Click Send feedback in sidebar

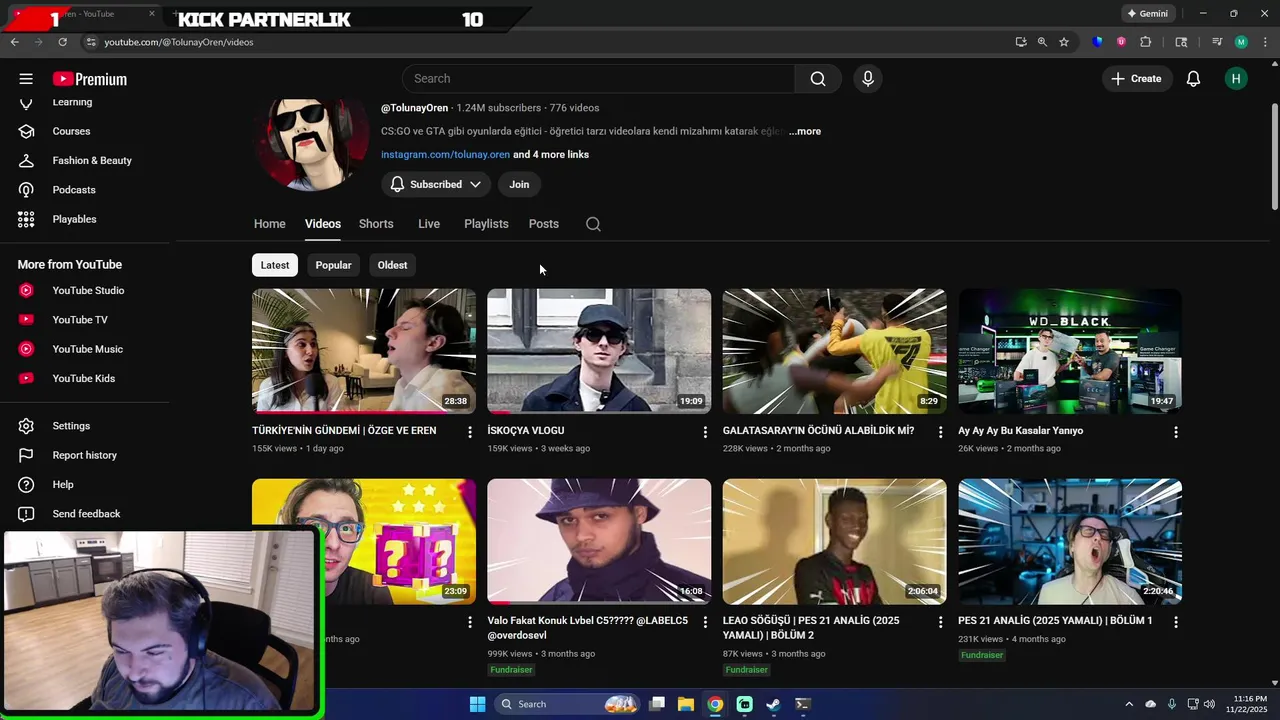(85, 514)
